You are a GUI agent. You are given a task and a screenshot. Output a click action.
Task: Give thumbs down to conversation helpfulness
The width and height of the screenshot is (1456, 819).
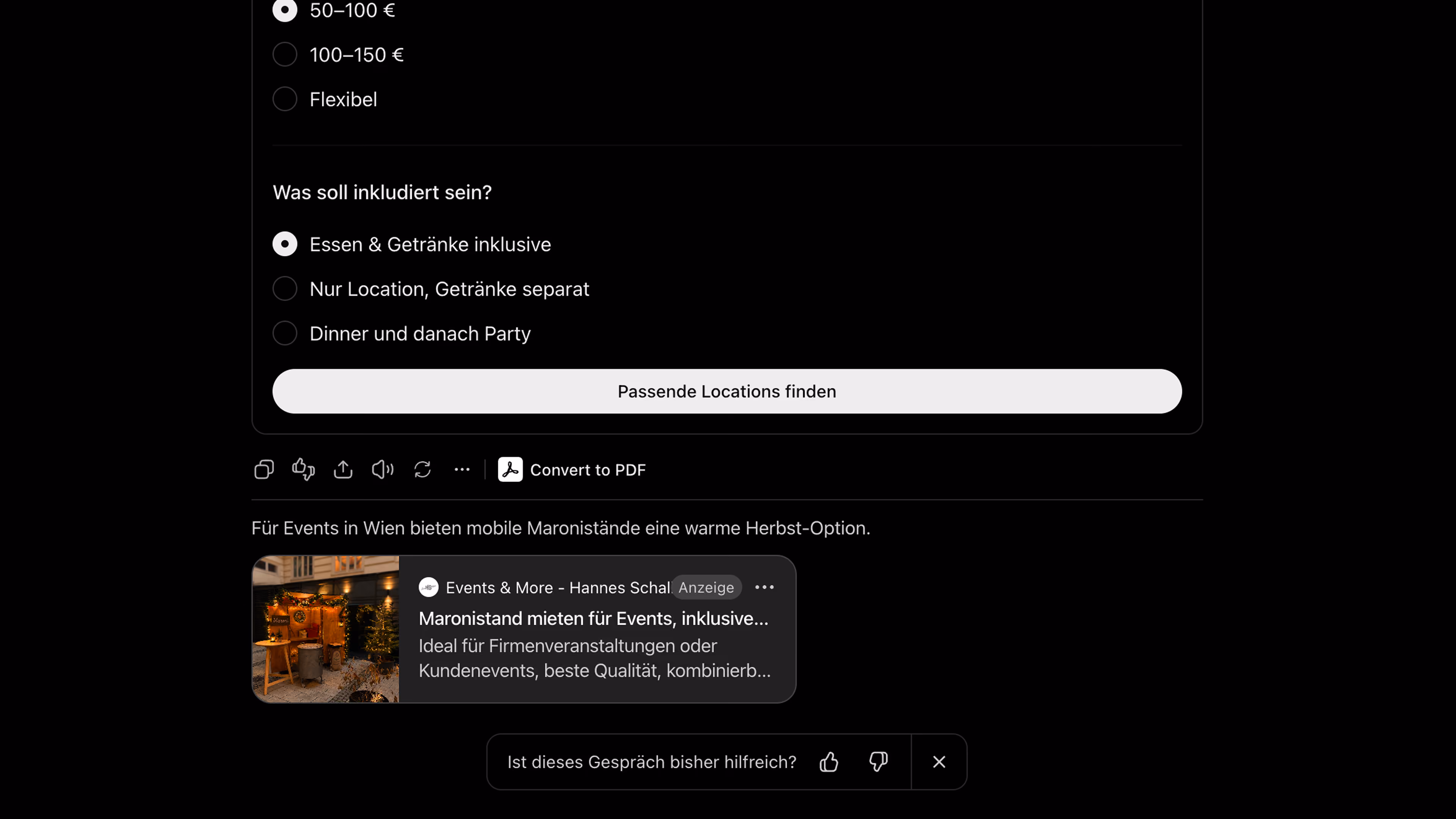tap(879, 762)
